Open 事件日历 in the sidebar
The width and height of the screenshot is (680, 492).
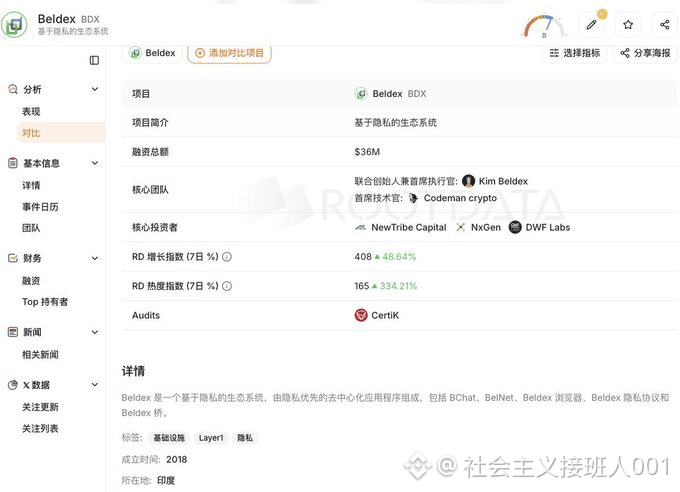tap(40, 207)
